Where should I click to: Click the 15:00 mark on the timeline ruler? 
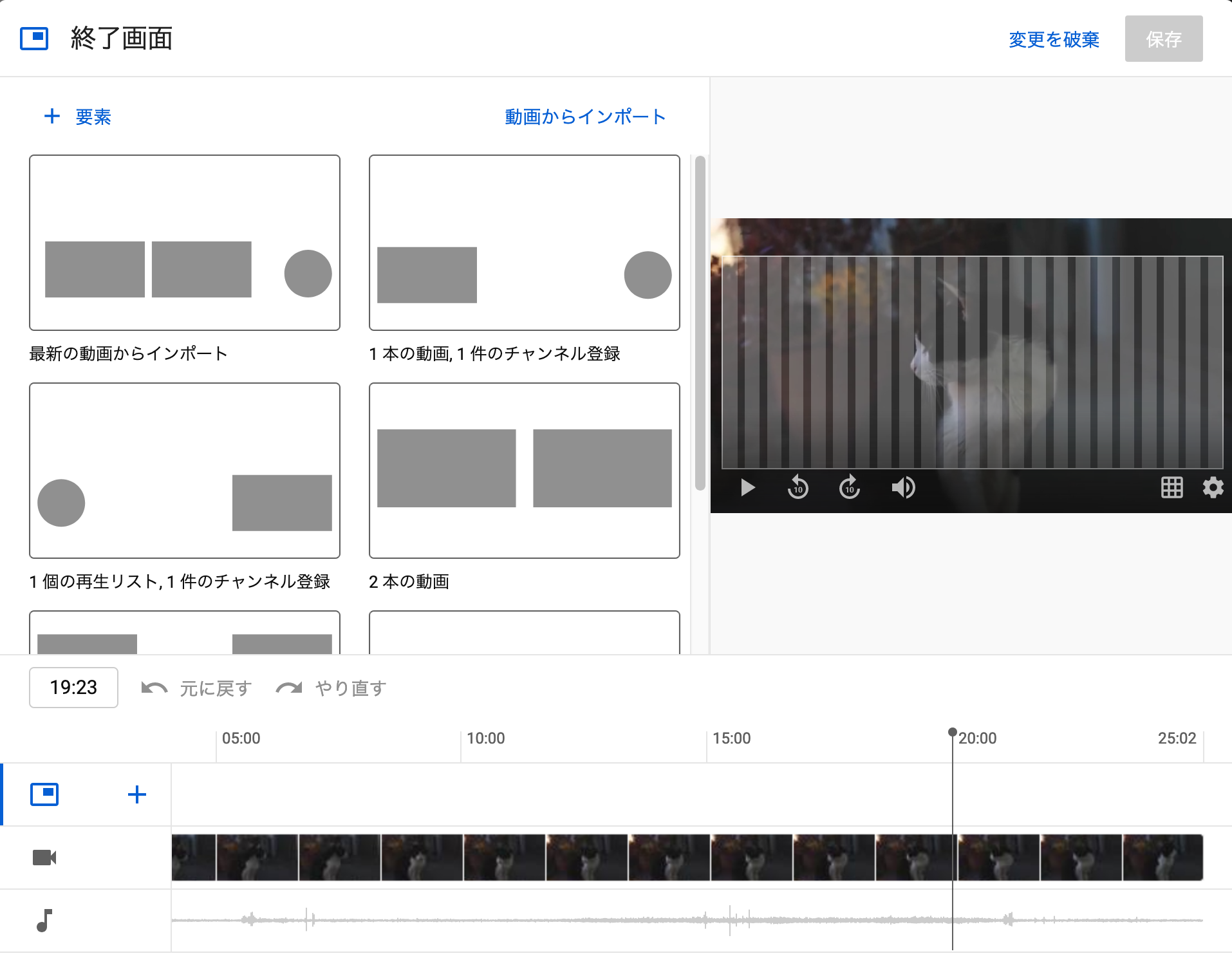732,738
